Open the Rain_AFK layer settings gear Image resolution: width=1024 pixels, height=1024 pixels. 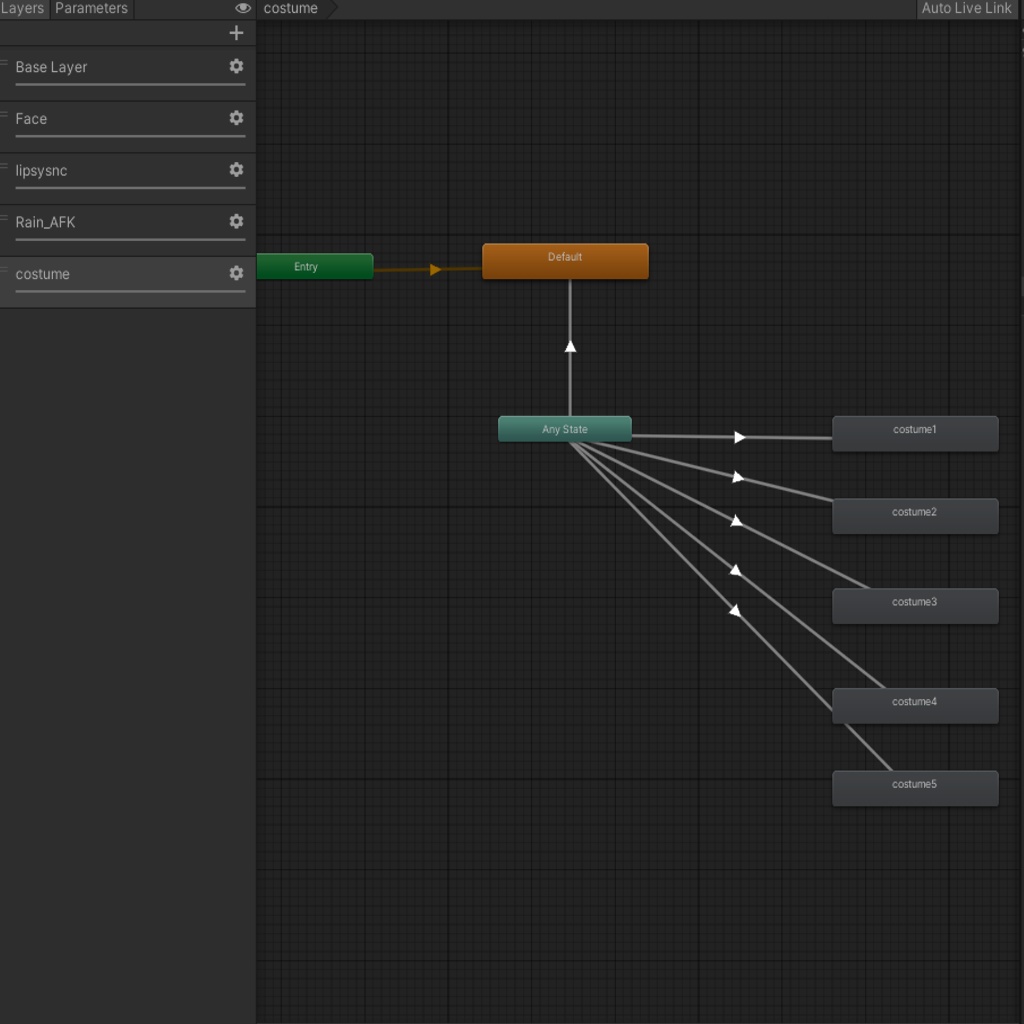(236, 221)
